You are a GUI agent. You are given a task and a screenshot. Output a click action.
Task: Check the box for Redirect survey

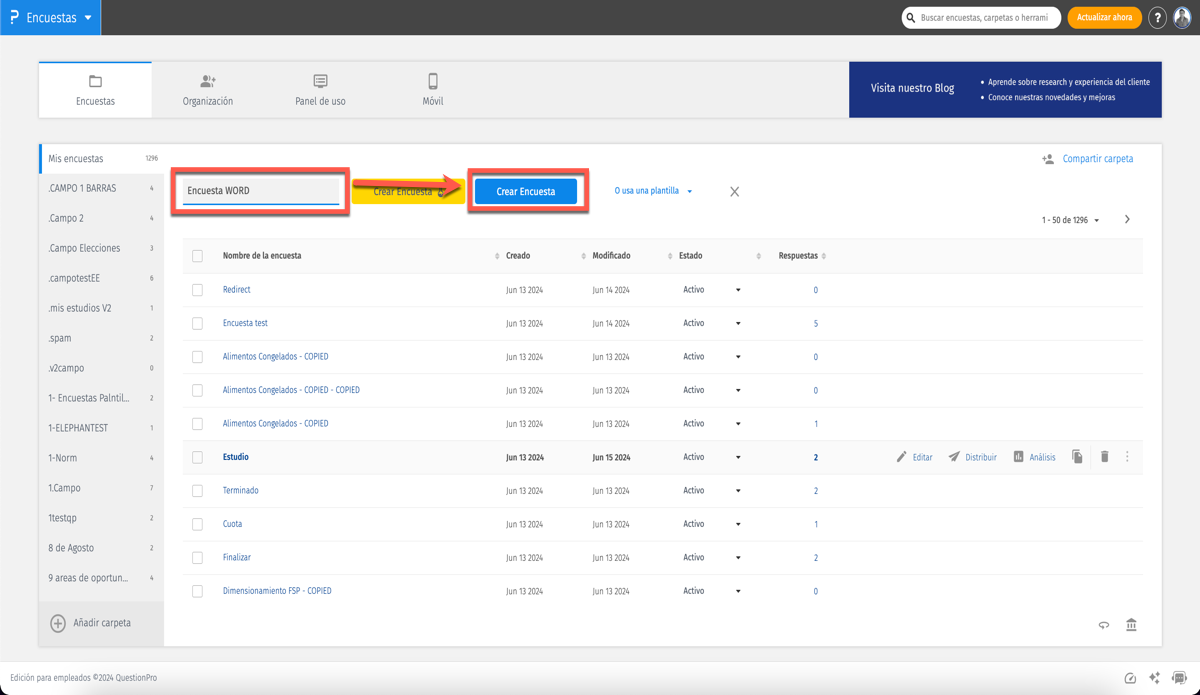[197, 290]
